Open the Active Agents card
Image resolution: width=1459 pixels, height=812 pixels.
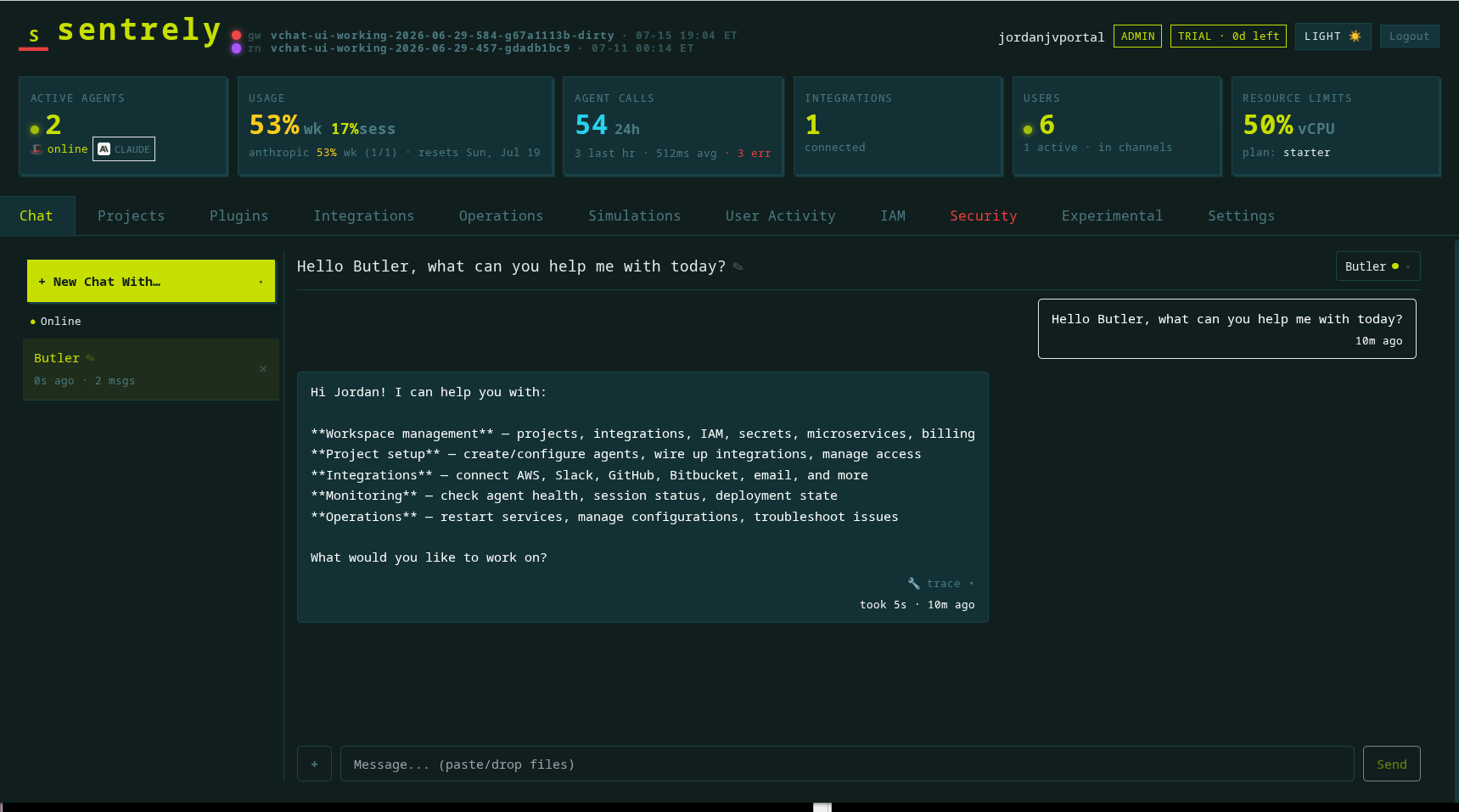(123, 126)
